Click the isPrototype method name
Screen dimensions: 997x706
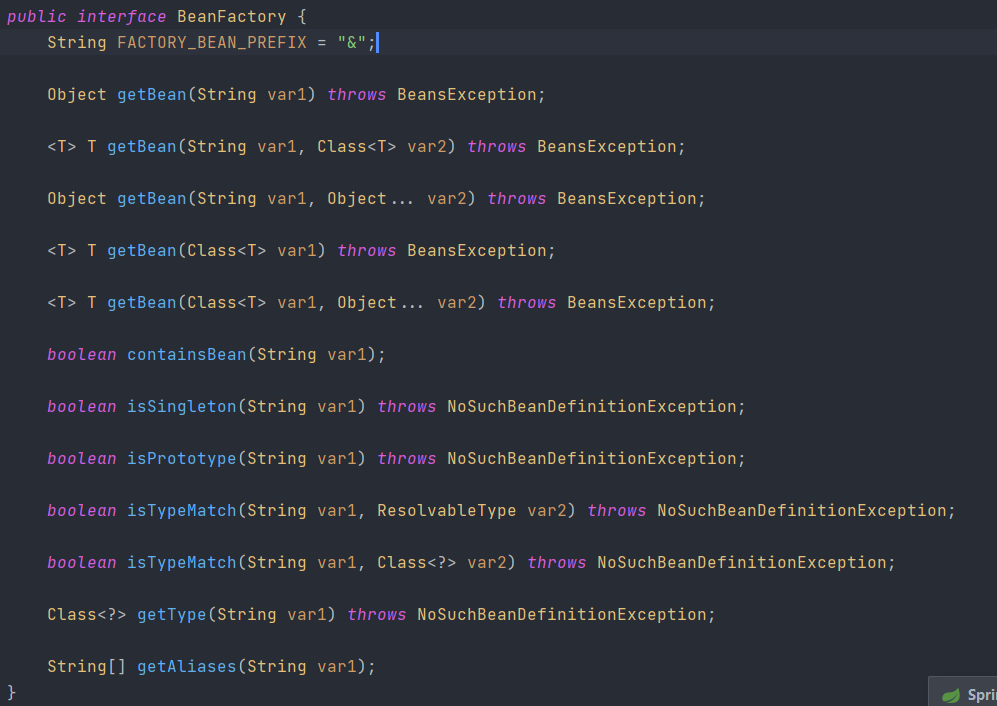[x=182, y=459]
